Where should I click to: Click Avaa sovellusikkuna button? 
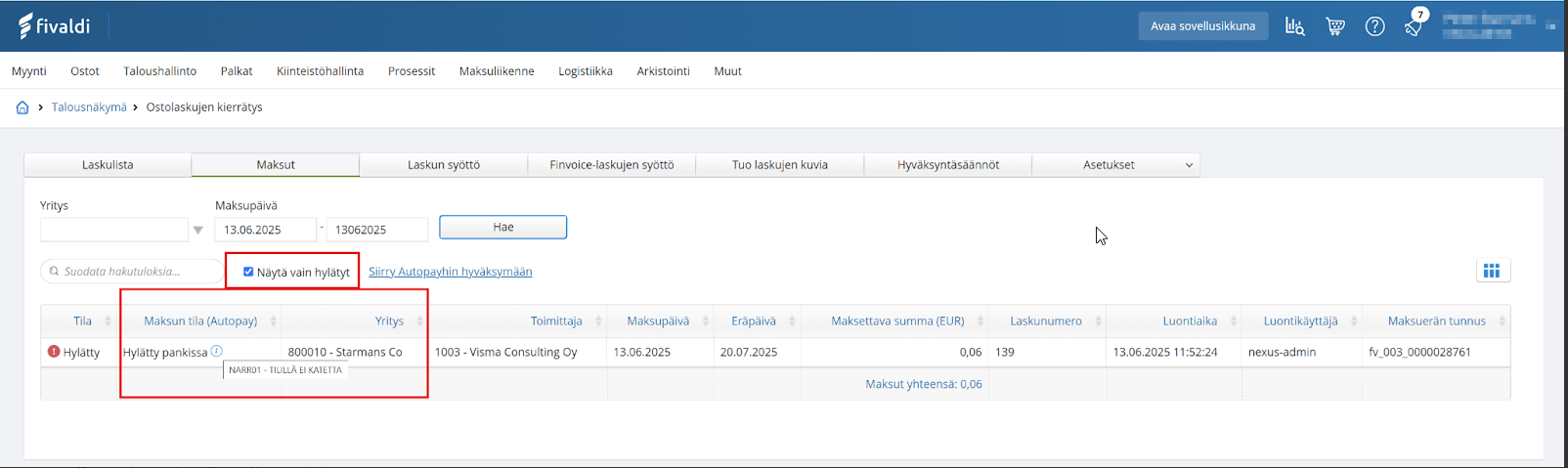click(1203, 26)
